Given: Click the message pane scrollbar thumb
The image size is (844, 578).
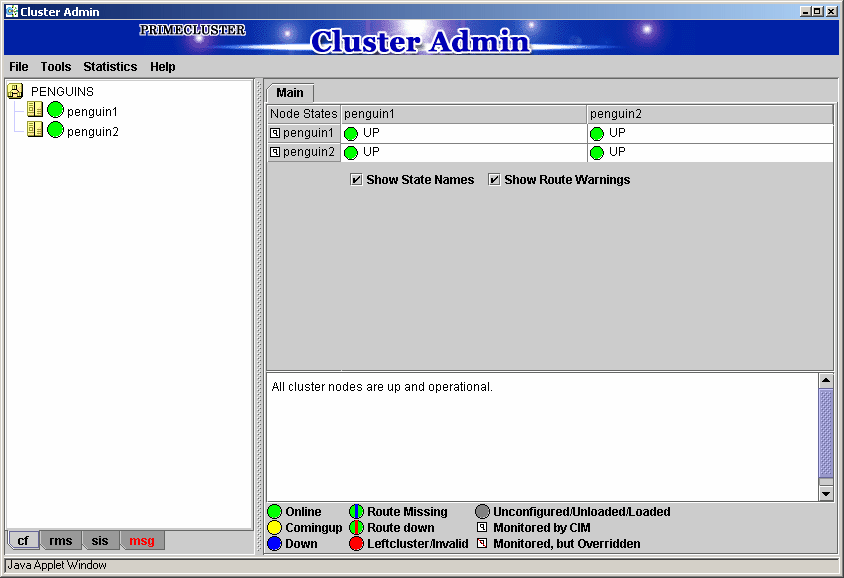Looking at the screenshot, I should [826, 433].
